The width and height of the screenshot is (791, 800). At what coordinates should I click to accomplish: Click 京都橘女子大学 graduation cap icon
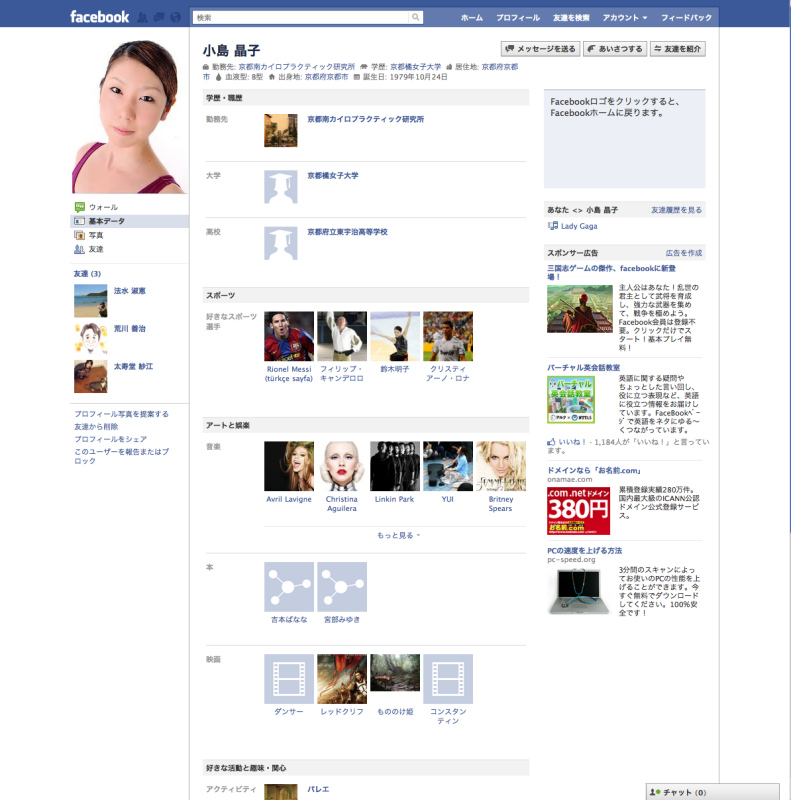click(x=281, y=187)
